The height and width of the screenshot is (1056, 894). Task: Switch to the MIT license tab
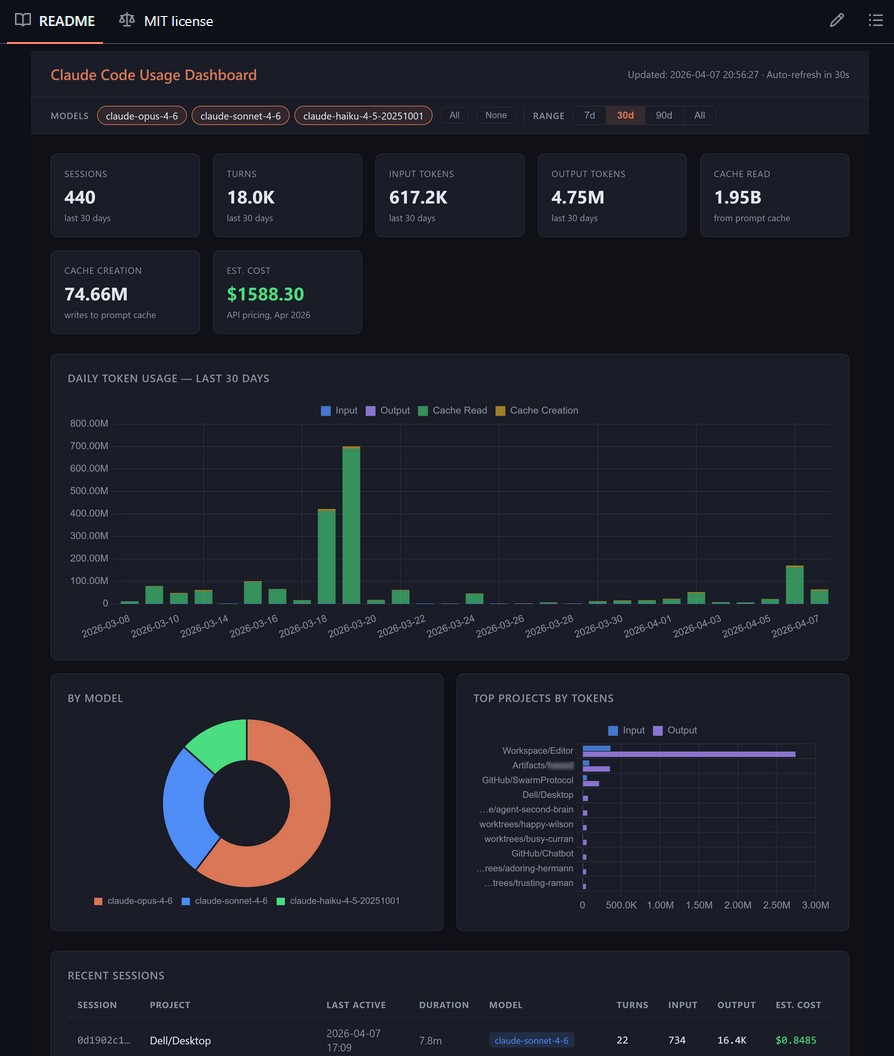coord(178,21)
